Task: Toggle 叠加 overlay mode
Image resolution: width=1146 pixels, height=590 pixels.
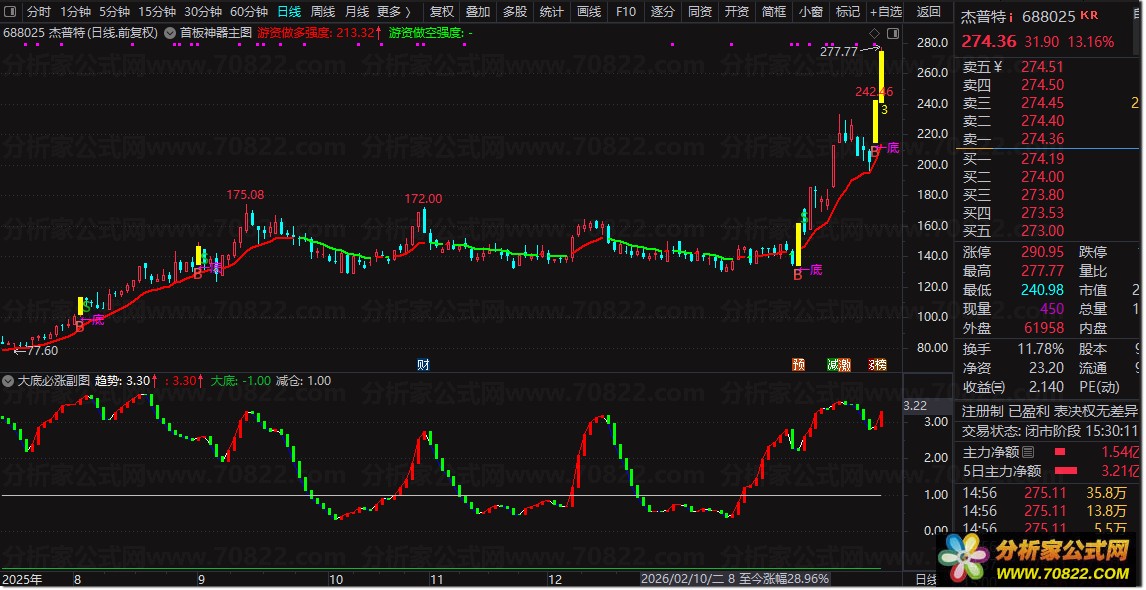Action: (478, 12)
